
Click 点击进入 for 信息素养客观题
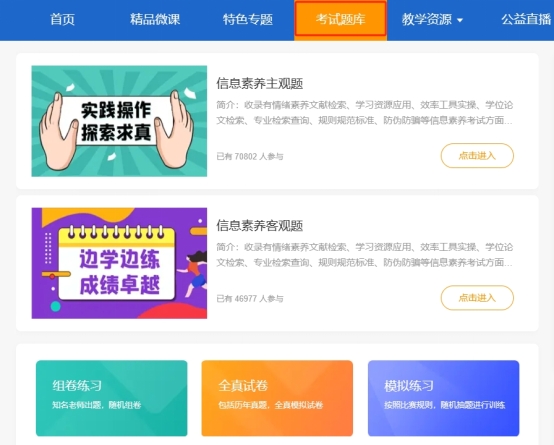477,298
